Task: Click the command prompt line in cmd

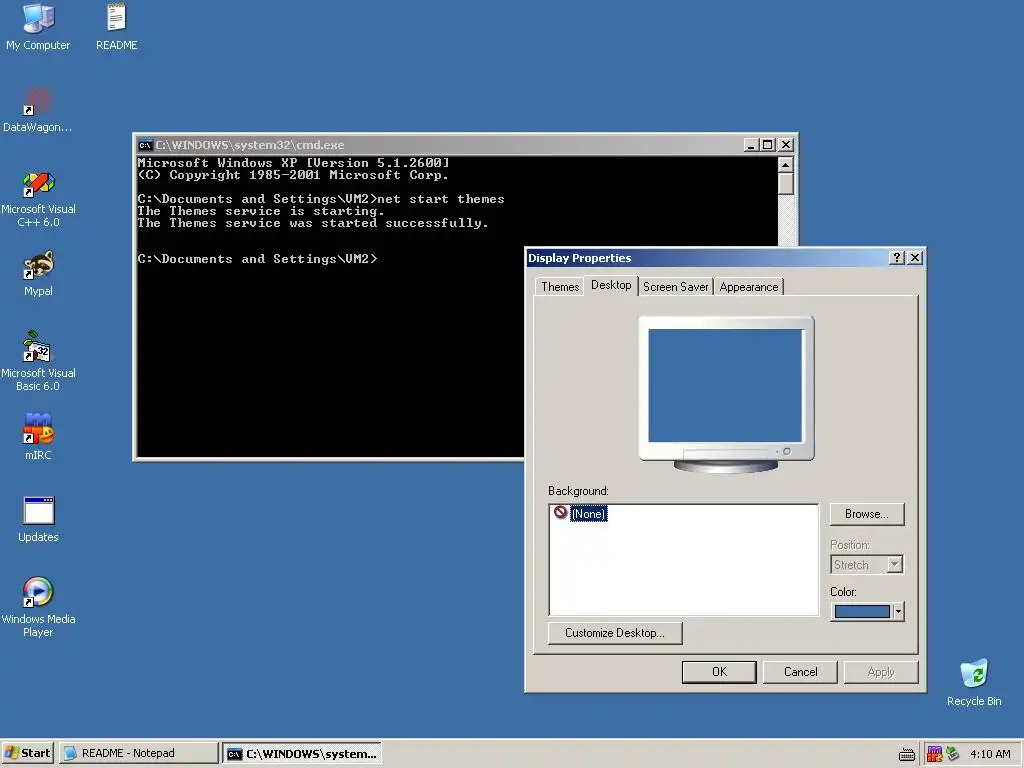Action: (257, 259)
